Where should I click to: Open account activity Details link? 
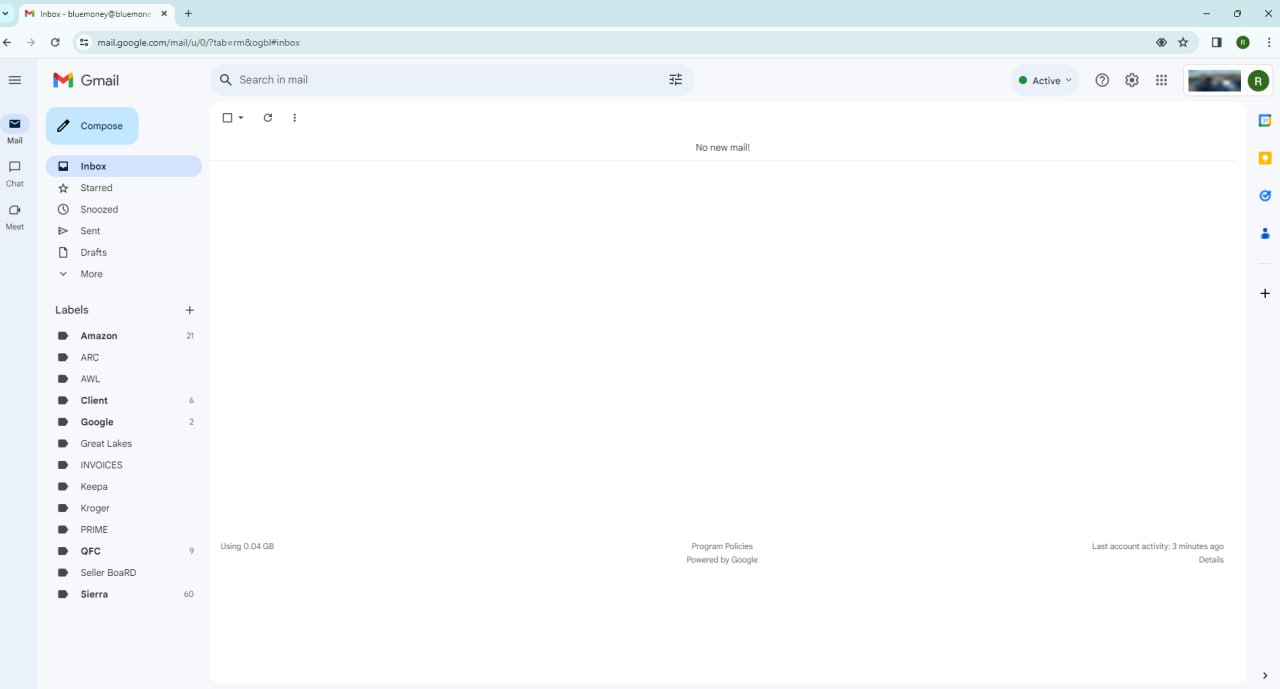pos(1211,560)
